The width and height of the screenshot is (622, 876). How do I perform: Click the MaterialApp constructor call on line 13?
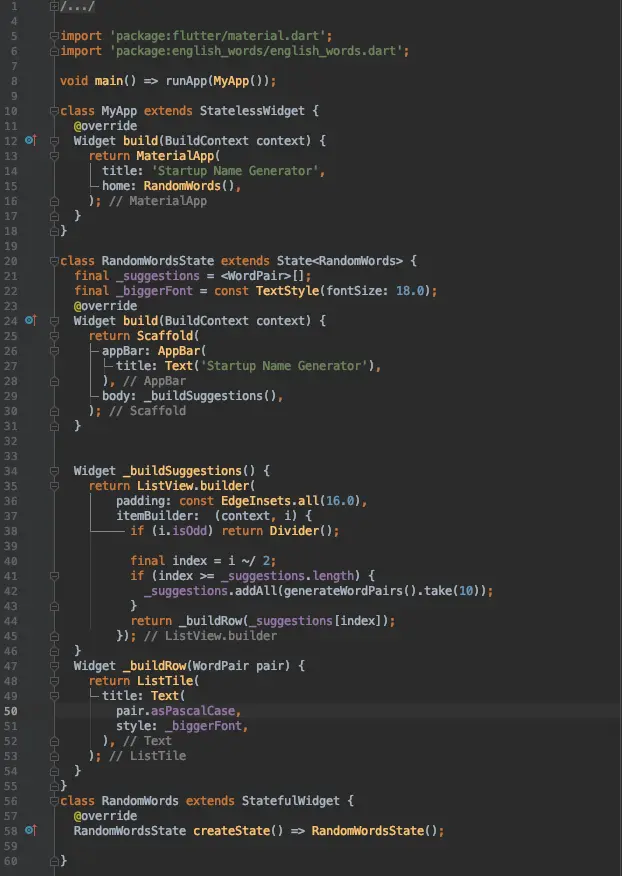176,156
